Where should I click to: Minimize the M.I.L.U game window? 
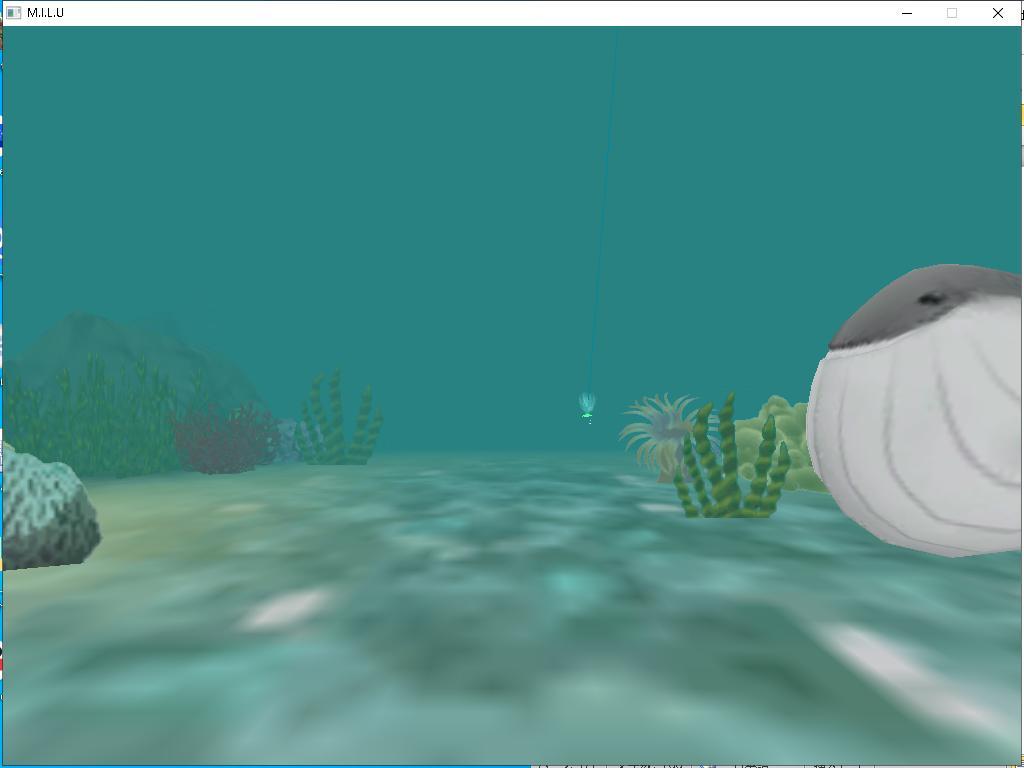(907, 13)
